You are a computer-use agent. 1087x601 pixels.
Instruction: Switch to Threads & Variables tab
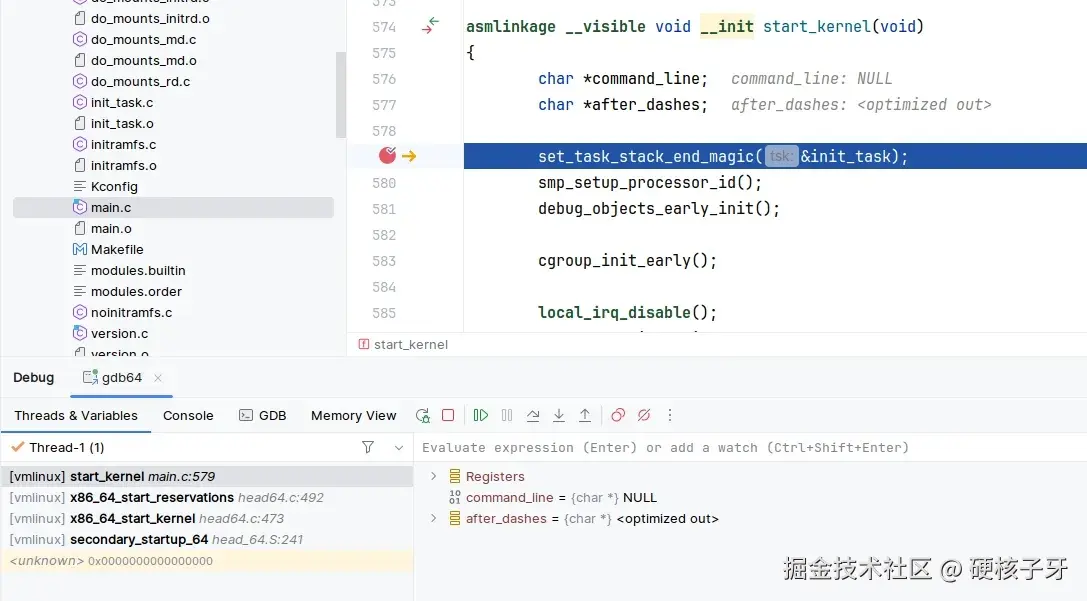pyautogui.click(x=76, y=415)
